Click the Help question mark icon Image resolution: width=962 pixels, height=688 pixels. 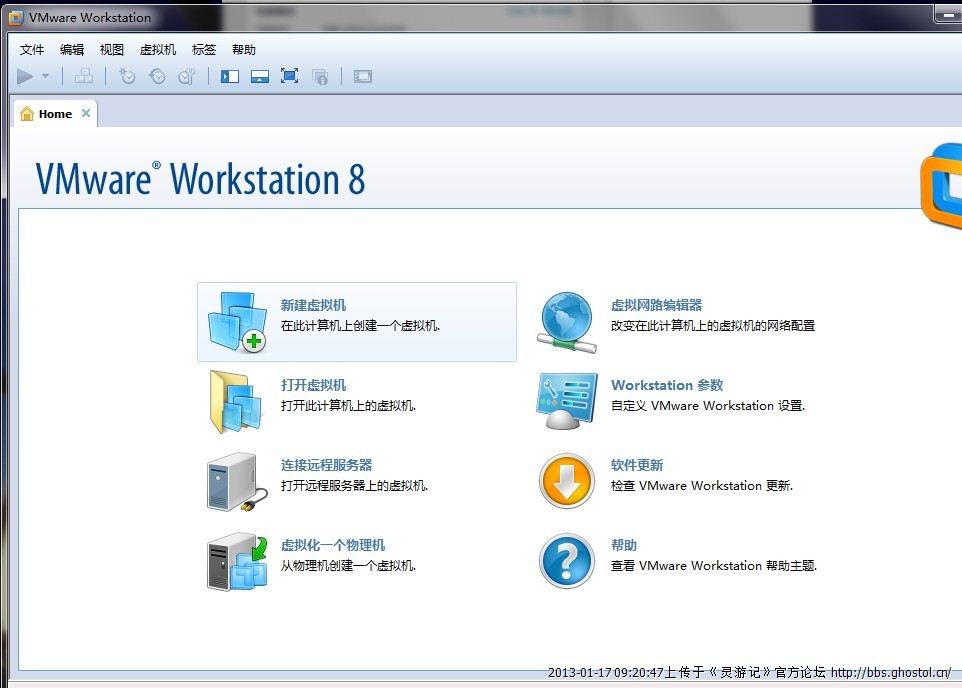point(567,562)
